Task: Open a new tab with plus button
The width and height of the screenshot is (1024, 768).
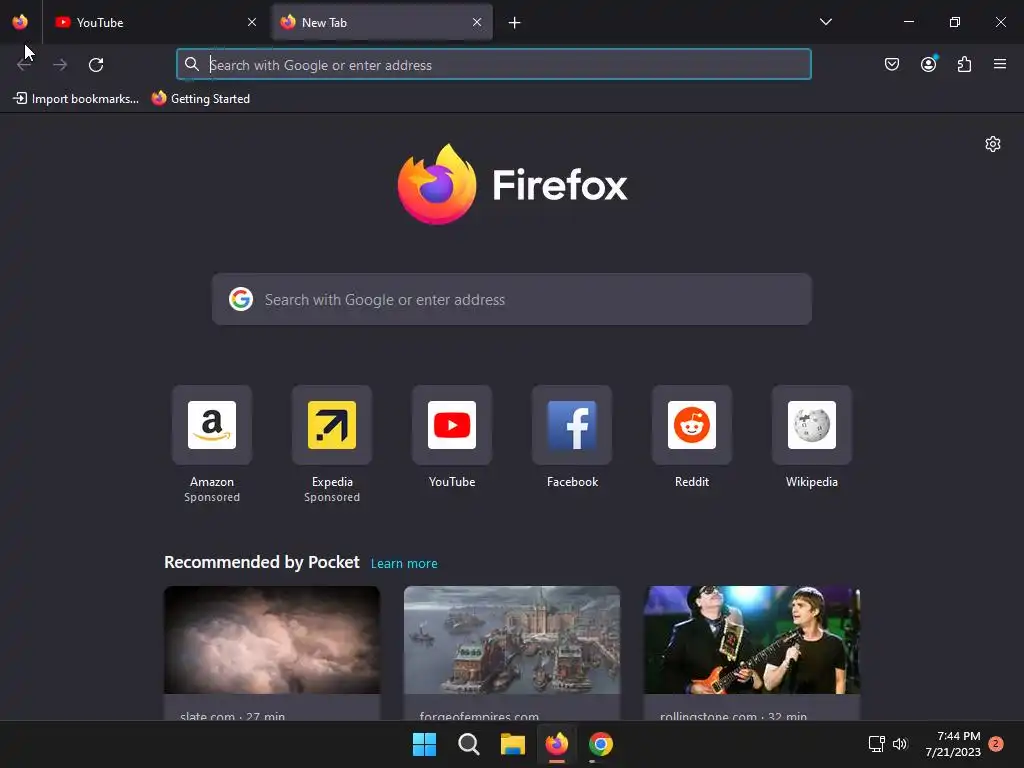Action: (x=515, y=23)
